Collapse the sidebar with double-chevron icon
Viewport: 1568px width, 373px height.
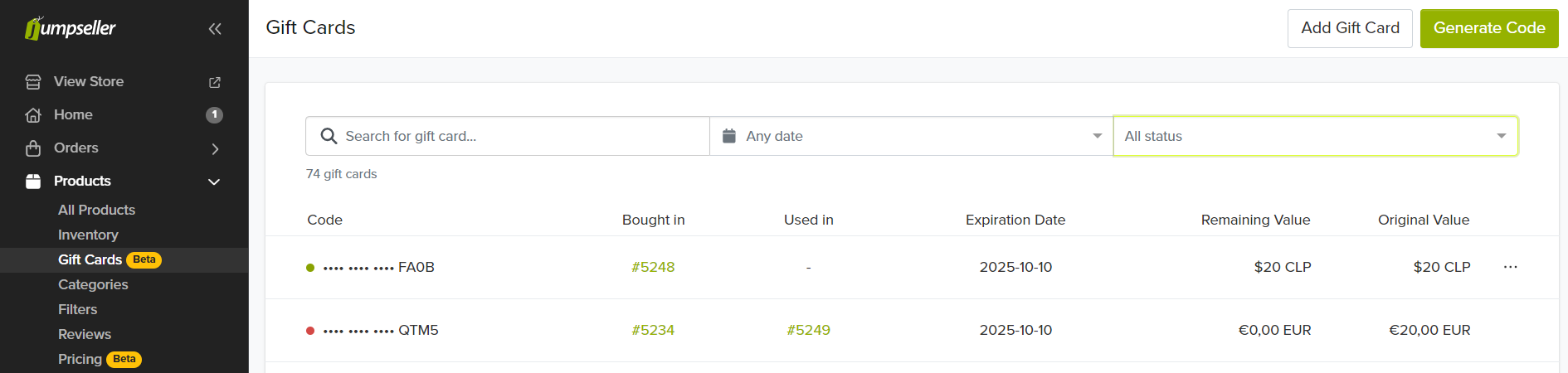(215, 29)
